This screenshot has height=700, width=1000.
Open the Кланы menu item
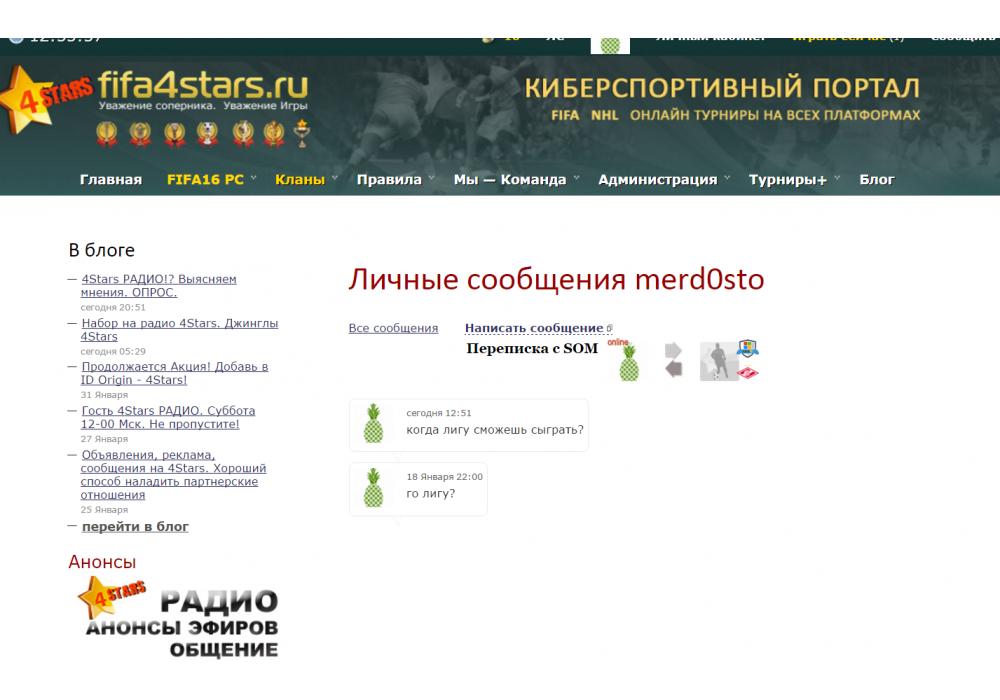(300, 179)
